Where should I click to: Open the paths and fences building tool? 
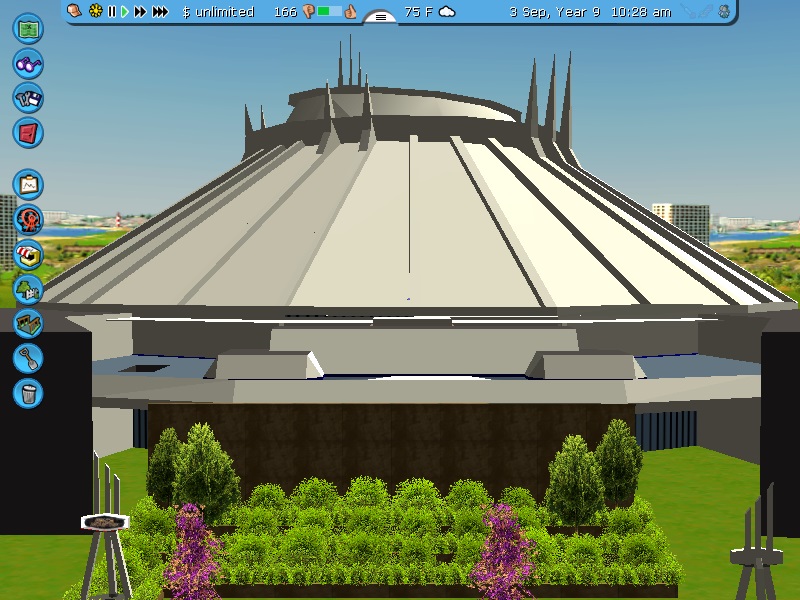pos(28,323)
